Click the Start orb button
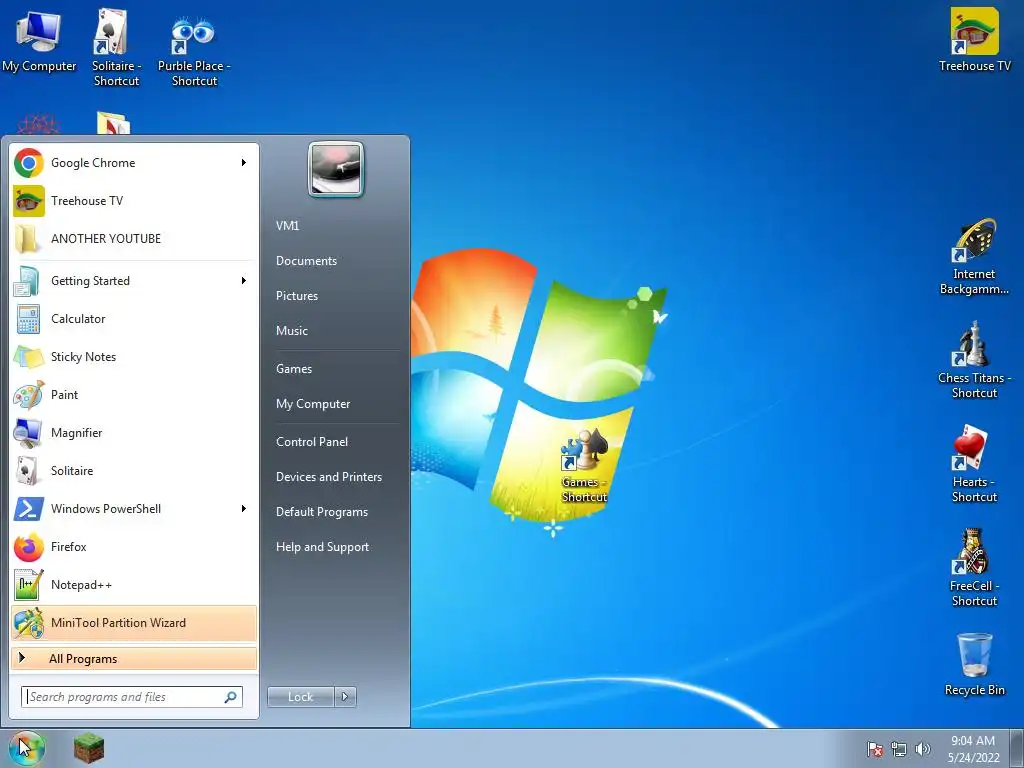Image resolution: width=1024 pixels, height=768 pixels. 27,748
